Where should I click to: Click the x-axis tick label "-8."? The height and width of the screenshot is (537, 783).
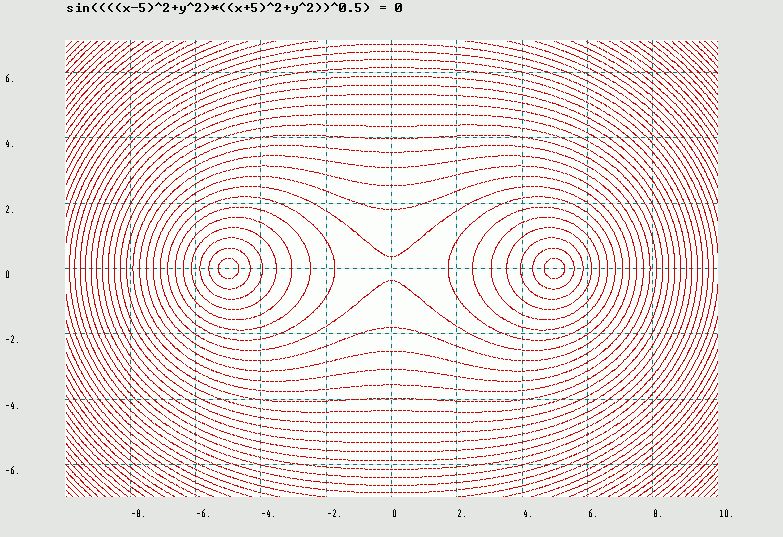coord(138,514)
